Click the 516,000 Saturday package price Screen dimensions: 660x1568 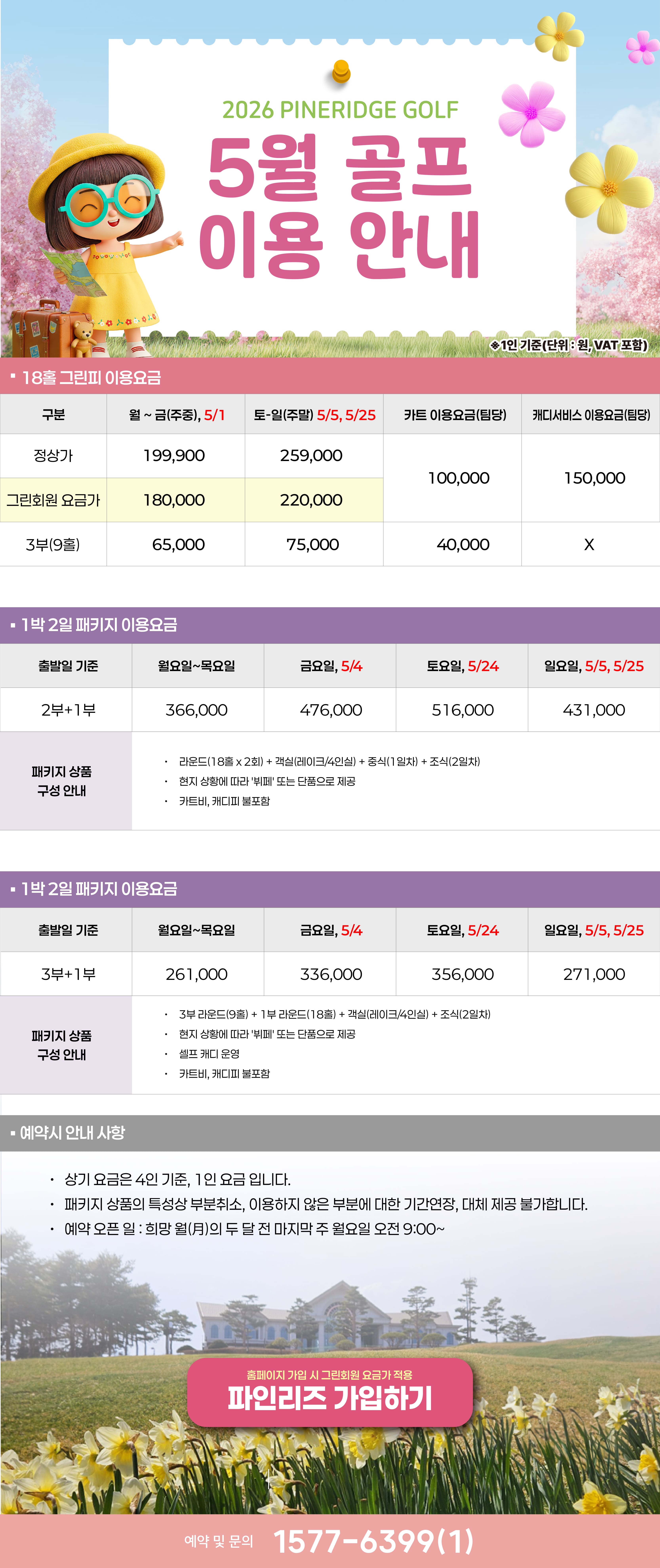(462, 710)
